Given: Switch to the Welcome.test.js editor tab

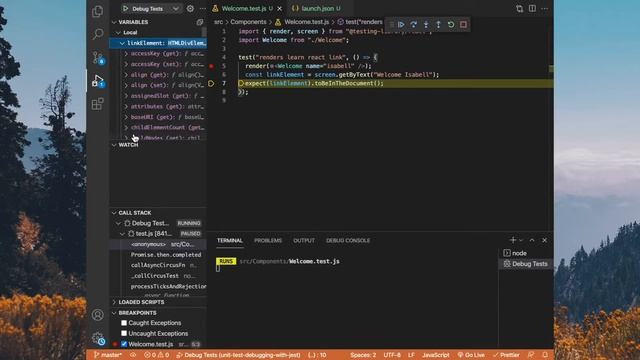Looking at the screenshot, I should 246,9.
